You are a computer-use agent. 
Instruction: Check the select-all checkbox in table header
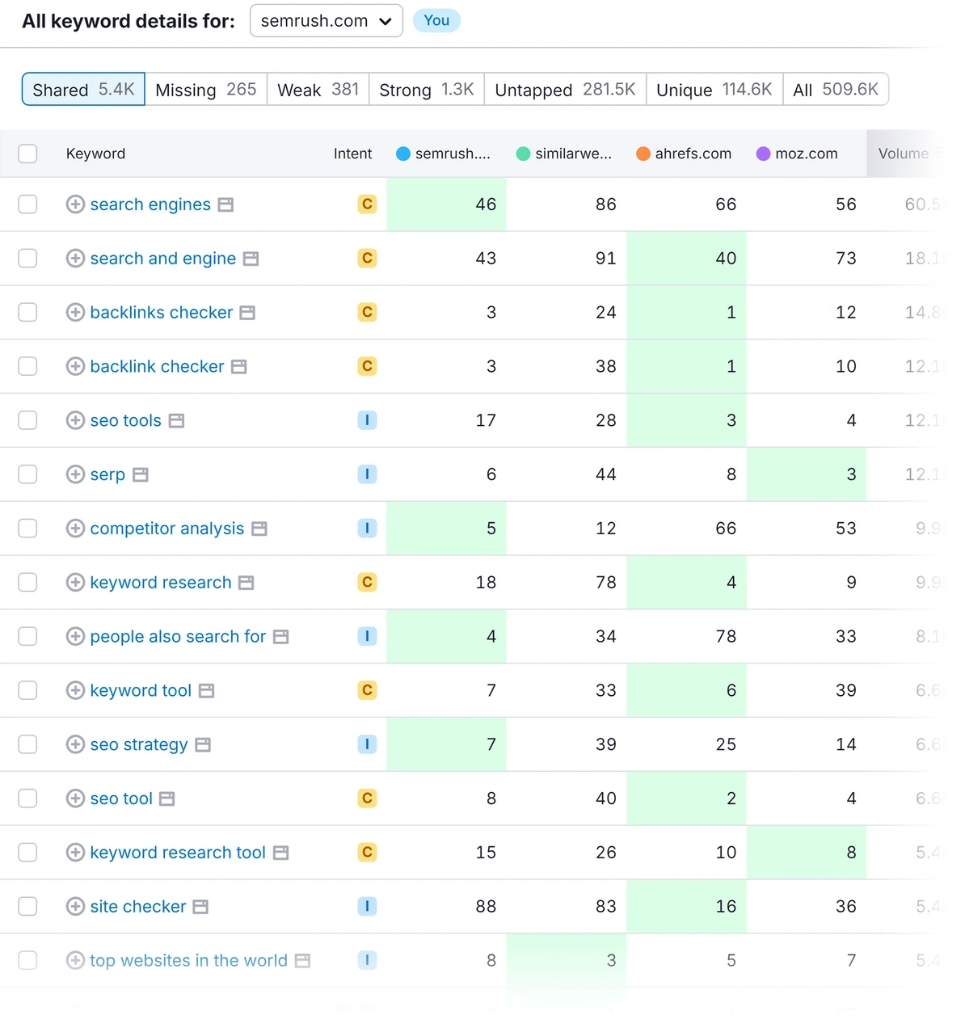tap(27, 154)
